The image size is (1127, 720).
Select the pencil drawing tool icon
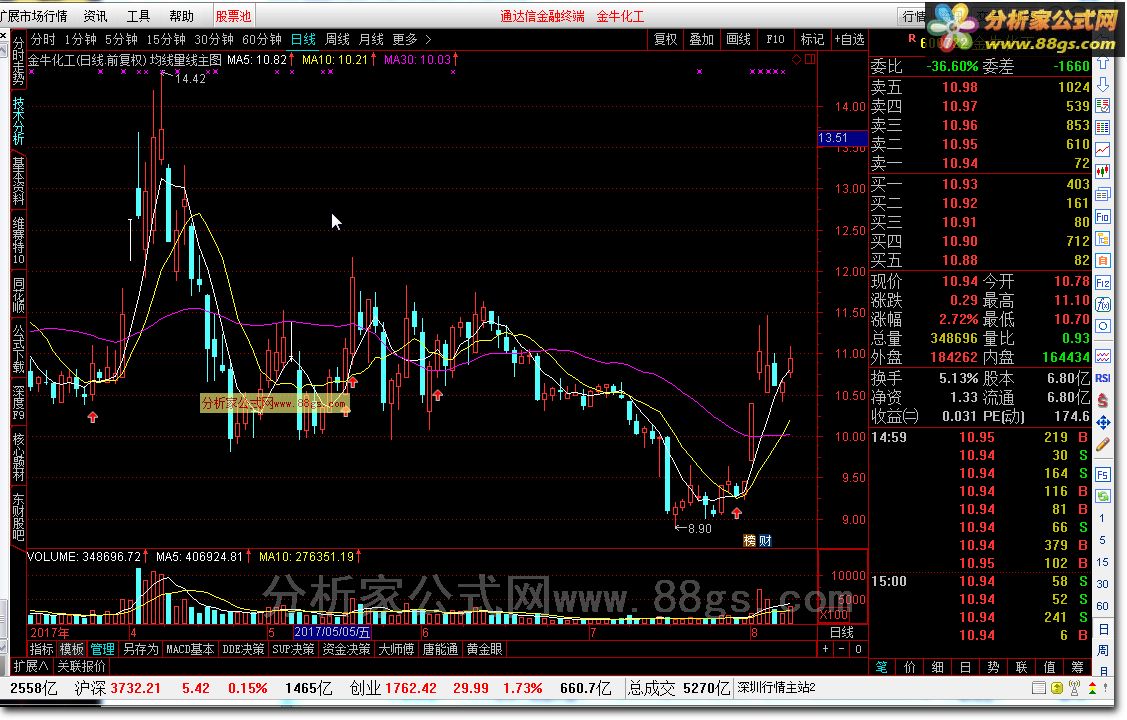pos(1103,445)
